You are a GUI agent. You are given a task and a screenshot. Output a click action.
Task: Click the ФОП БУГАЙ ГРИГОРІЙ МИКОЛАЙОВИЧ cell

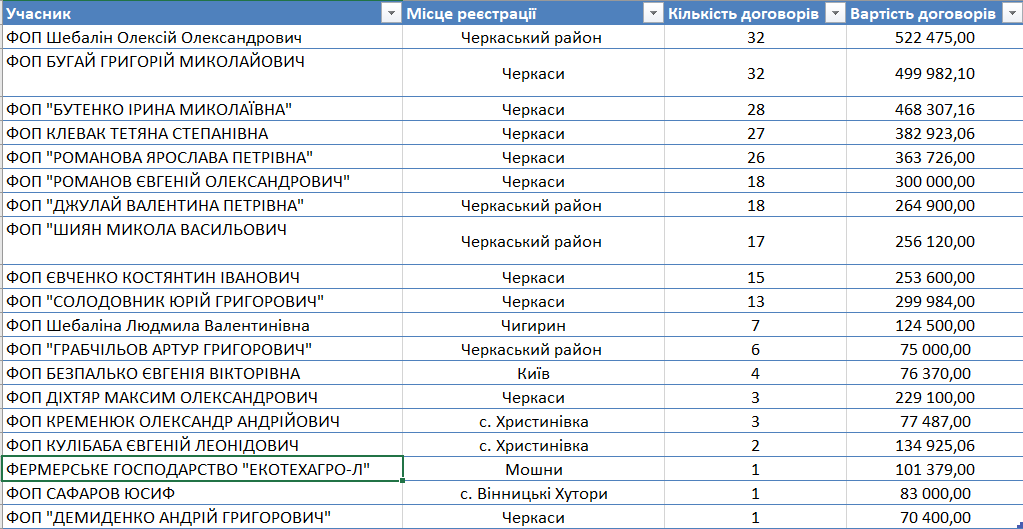click(155, 62)
